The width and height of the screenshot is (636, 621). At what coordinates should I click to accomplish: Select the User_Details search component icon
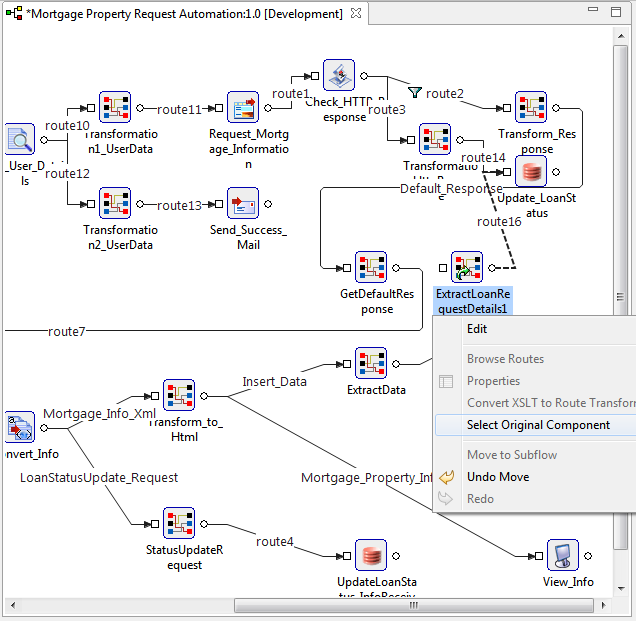pyautogui.click(x=19, y=139)
